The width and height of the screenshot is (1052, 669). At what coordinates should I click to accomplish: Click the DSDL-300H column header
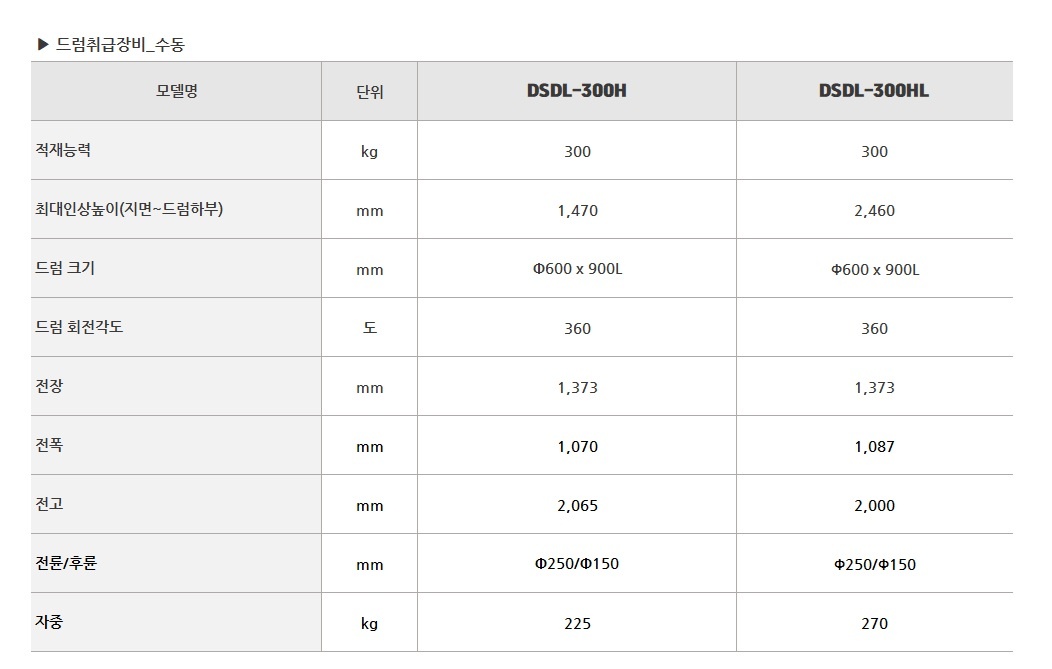(x=576, y=91)
